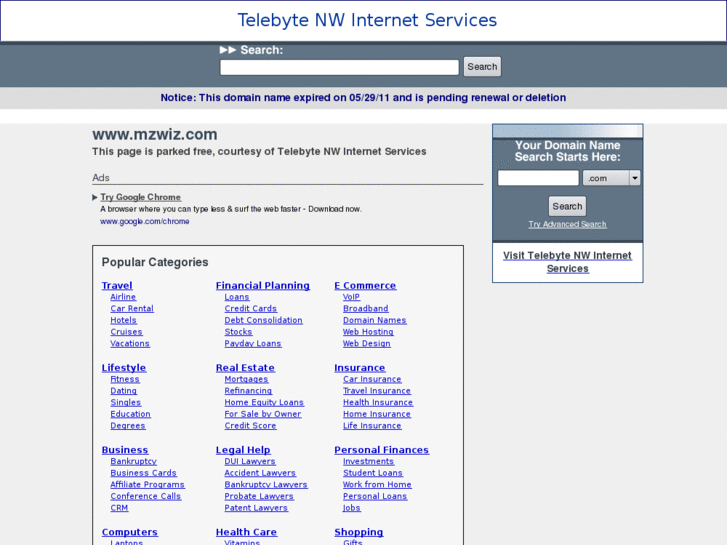Open the Business category

coord(125,450)
